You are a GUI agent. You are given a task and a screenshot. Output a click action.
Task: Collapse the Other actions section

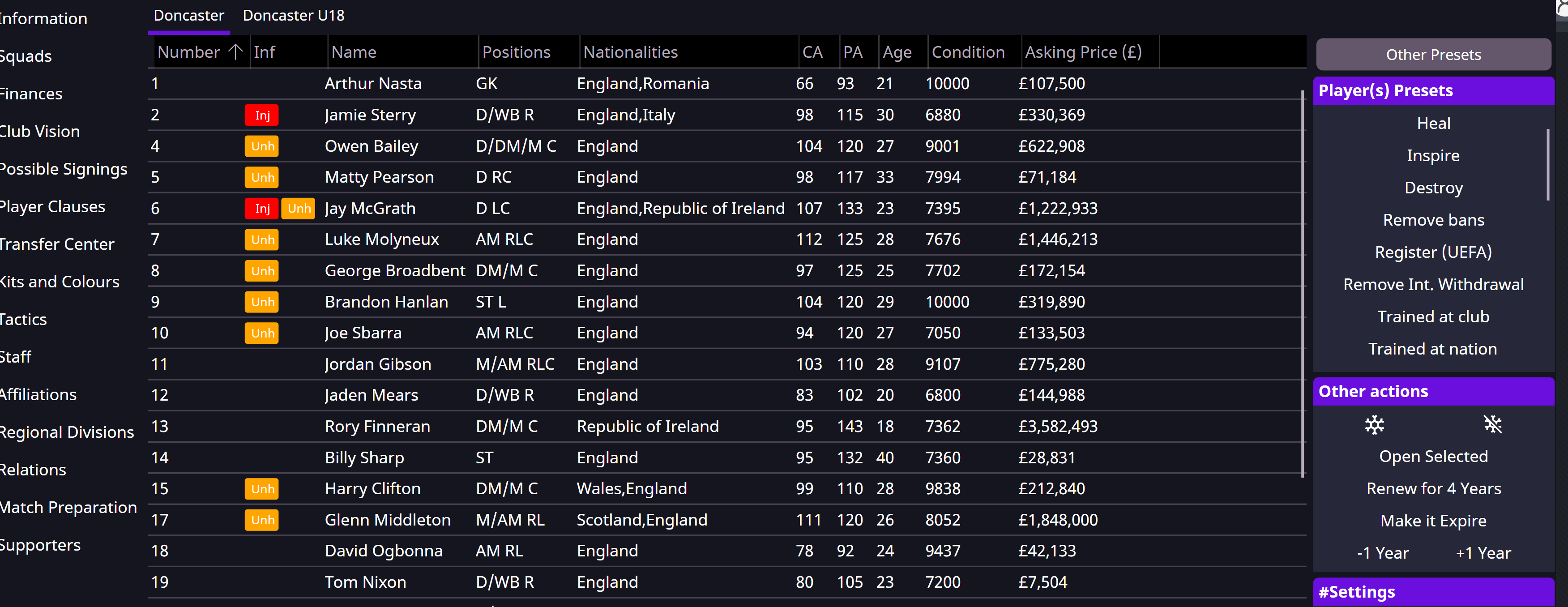pyautogui.click(x=1433, y=391)
